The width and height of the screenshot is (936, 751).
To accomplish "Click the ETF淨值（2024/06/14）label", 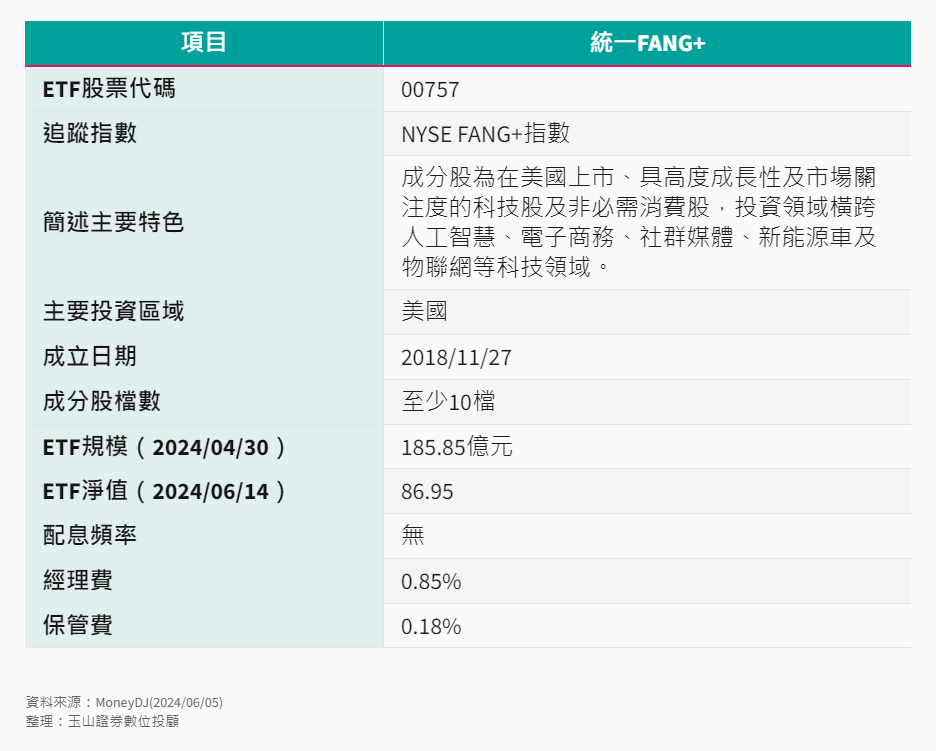I will (165, 491).
